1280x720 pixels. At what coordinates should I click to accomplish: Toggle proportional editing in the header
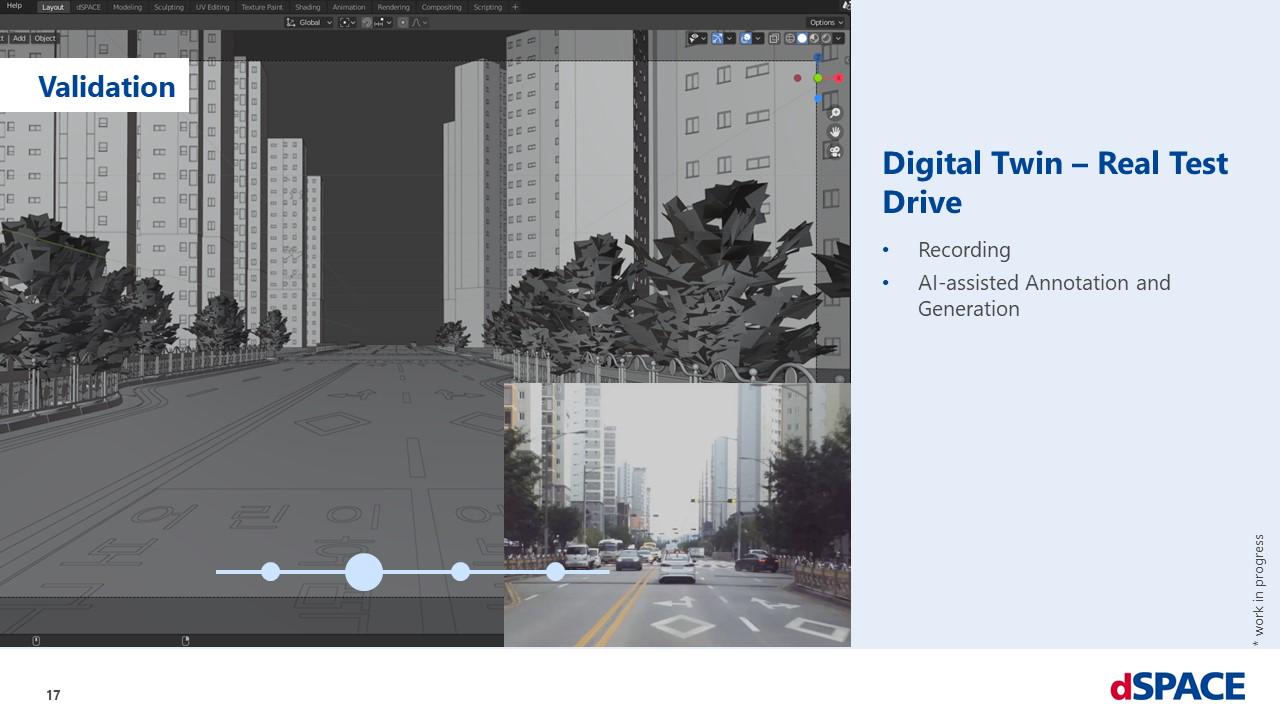(403, 22)
